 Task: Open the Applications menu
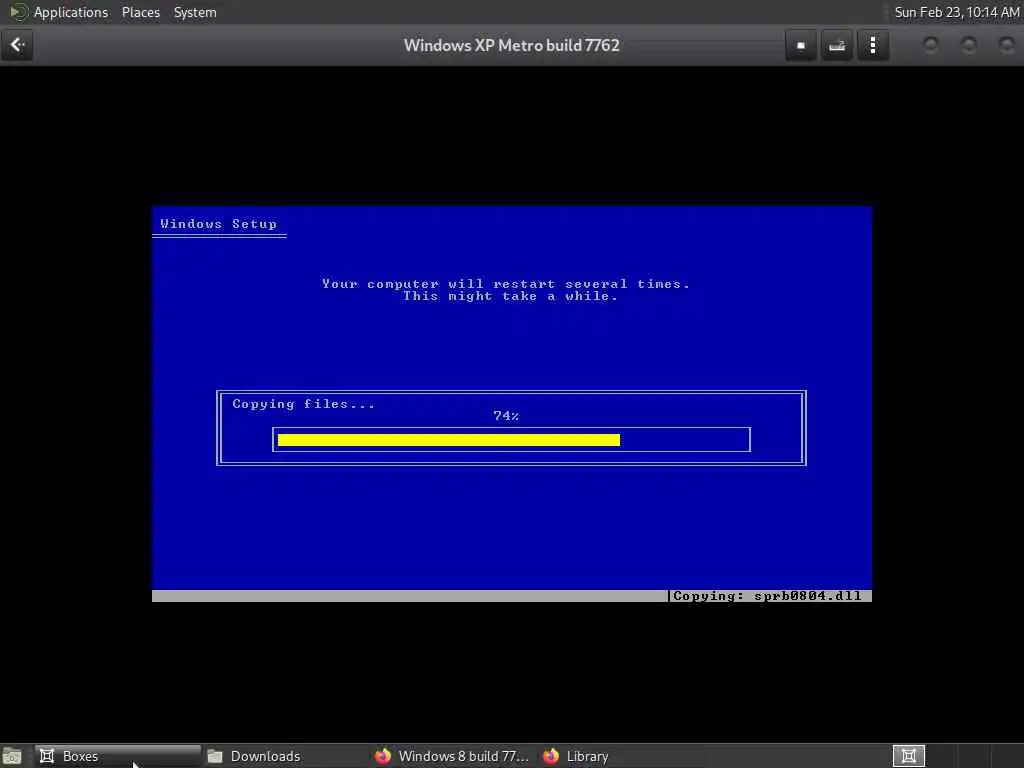click(x=71, y=12)
